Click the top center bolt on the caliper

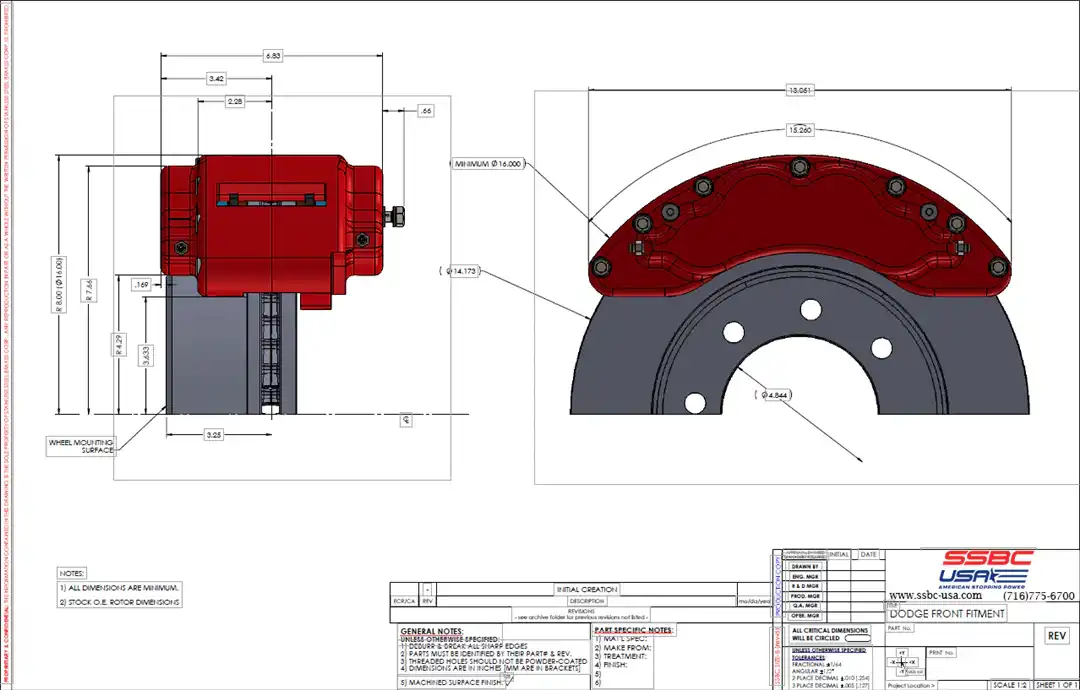point(797,166)
